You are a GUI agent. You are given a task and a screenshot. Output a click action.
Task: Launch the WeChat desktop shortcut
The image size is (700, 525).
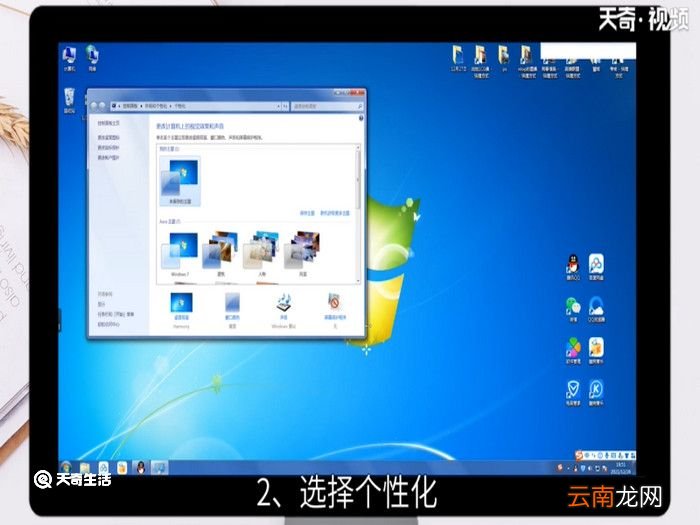click(573, 309)
